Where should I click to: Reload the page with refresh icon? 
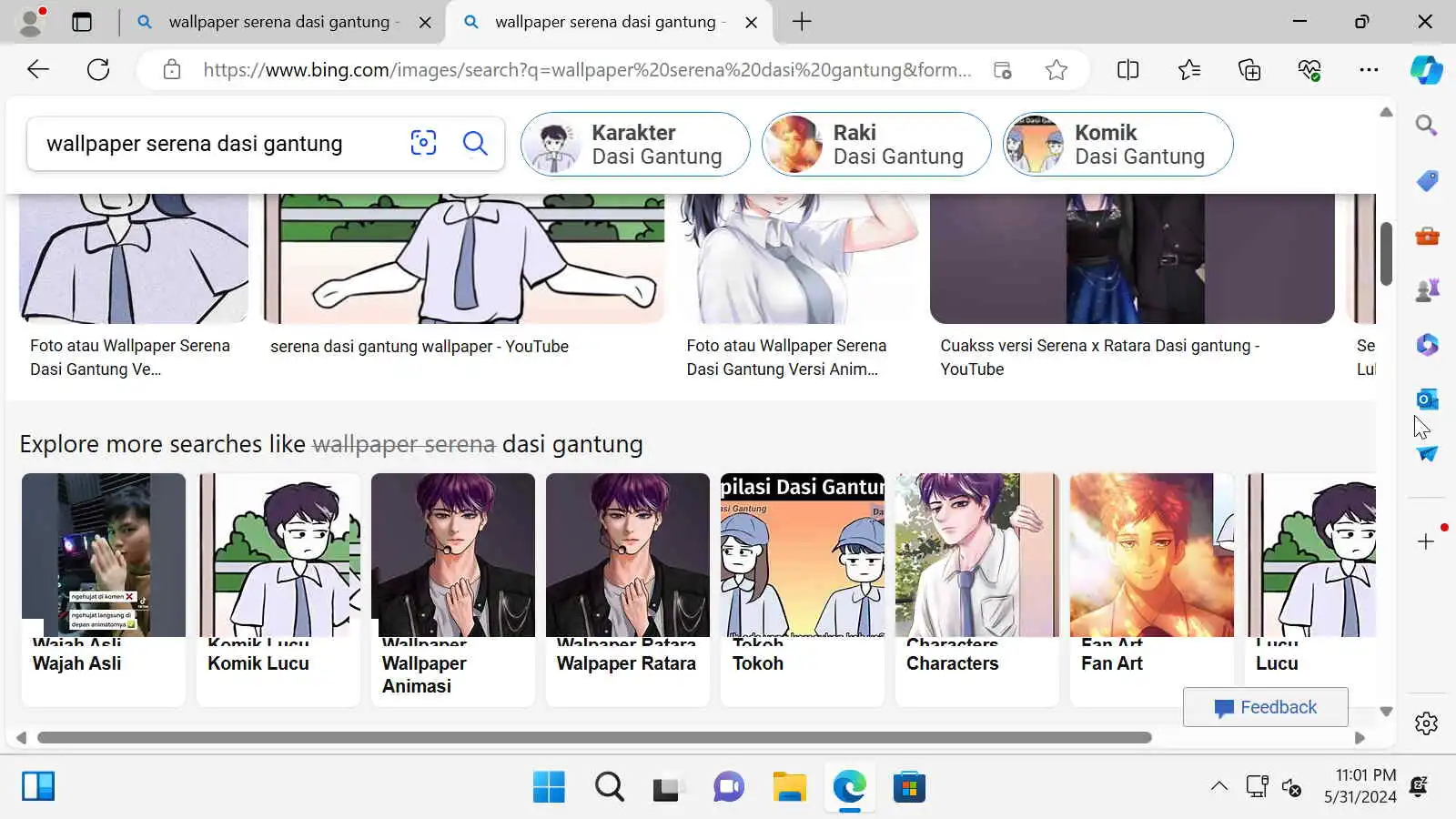click(x=98, y=69)
